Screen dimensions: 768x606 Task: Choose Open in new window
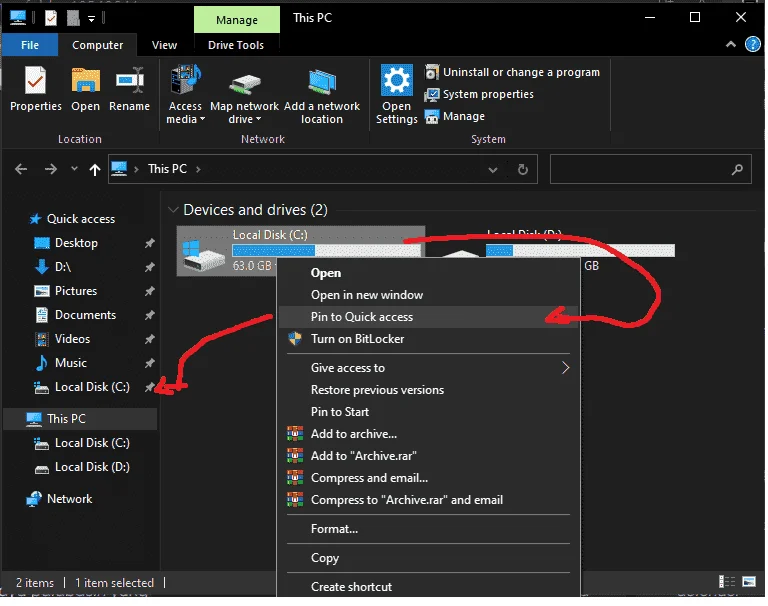[x=428, y=295]
